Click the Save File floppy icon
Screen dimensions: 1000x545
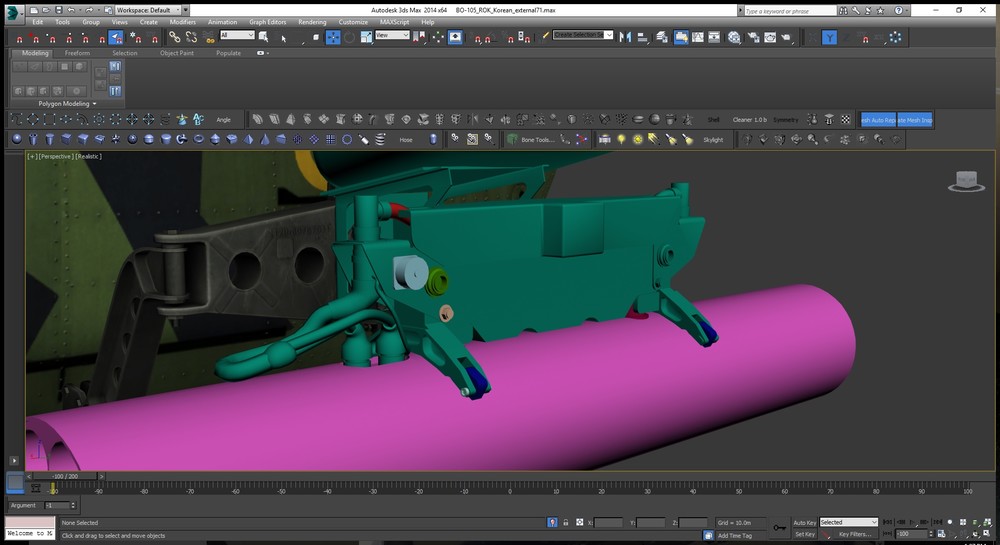tap(60, 9)
